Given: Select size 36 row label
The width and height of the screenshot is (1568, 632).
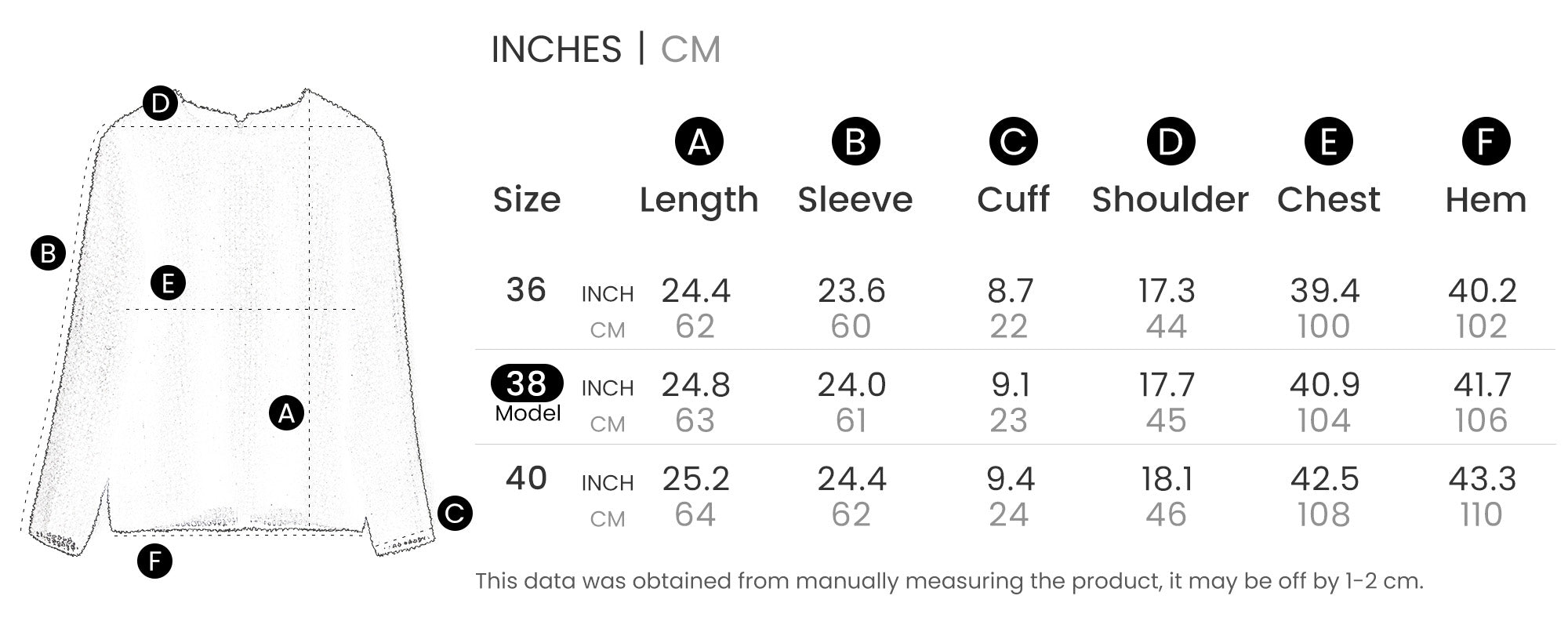Looking at the screenshot, I should pyautogui.click(x=526, y=290).
